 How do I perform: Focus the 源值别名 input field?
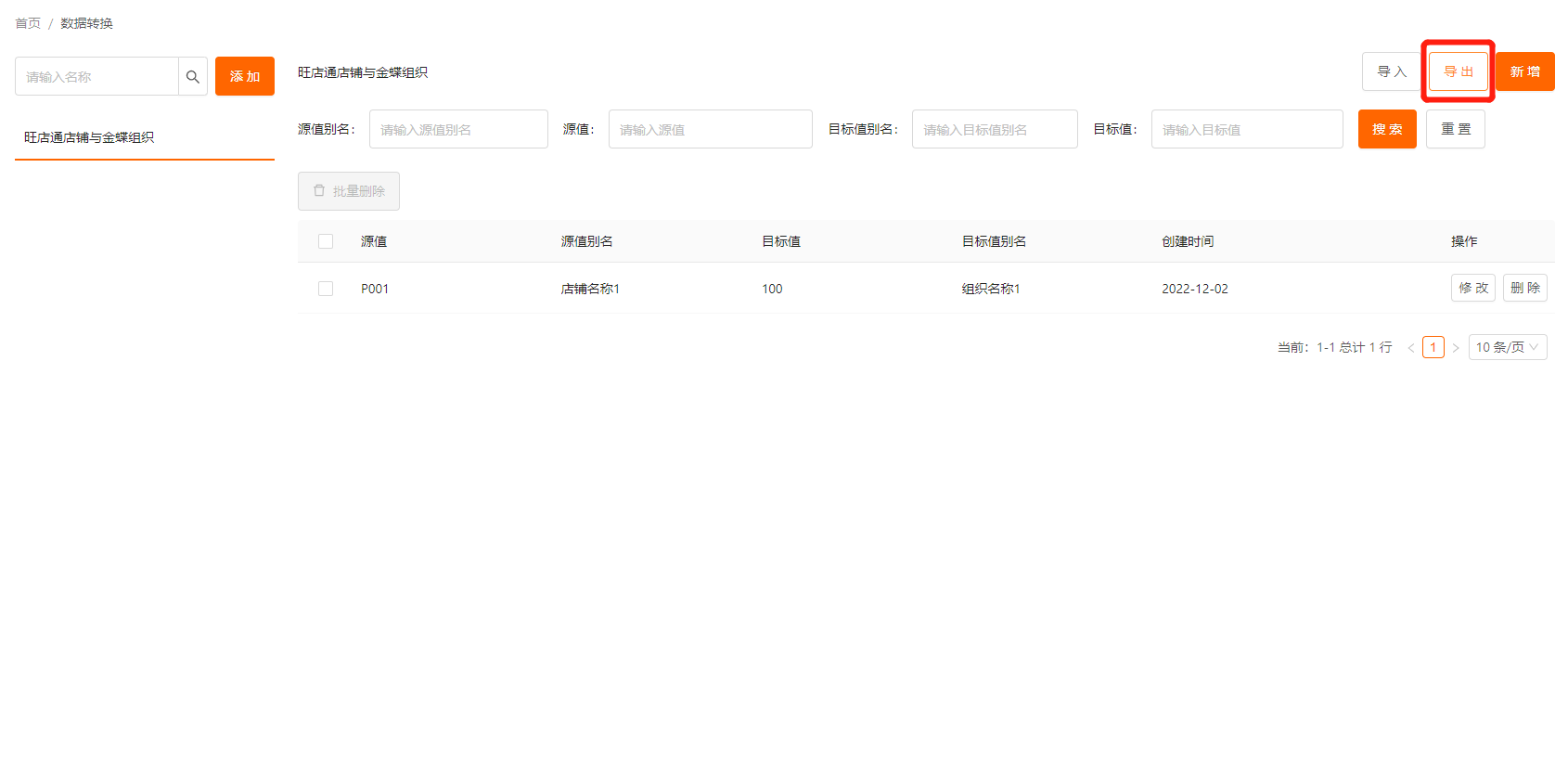(x=458, y=129)
